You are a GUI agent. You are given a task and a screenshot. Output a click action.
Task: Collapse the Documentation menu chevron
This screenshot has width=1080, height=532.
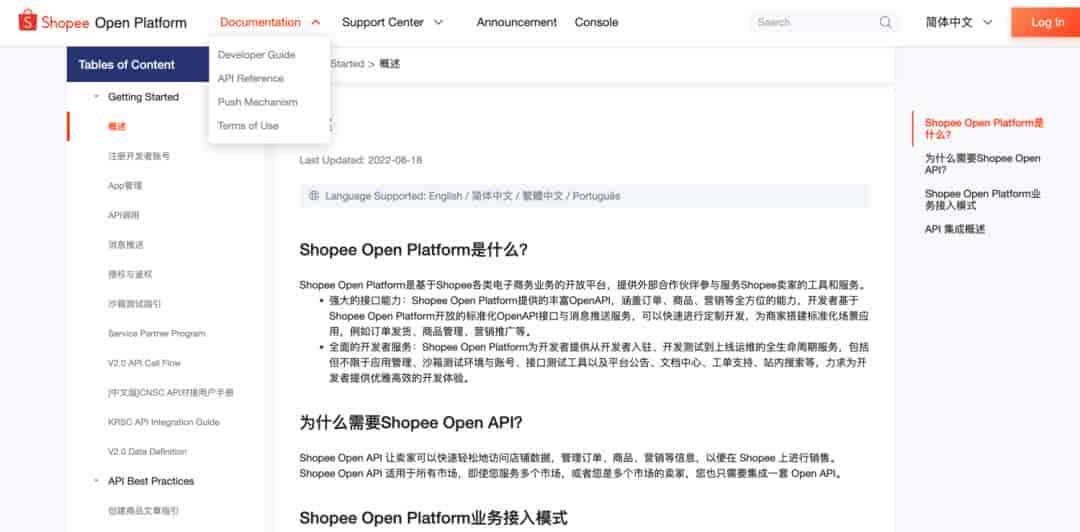tap(315, 22)
